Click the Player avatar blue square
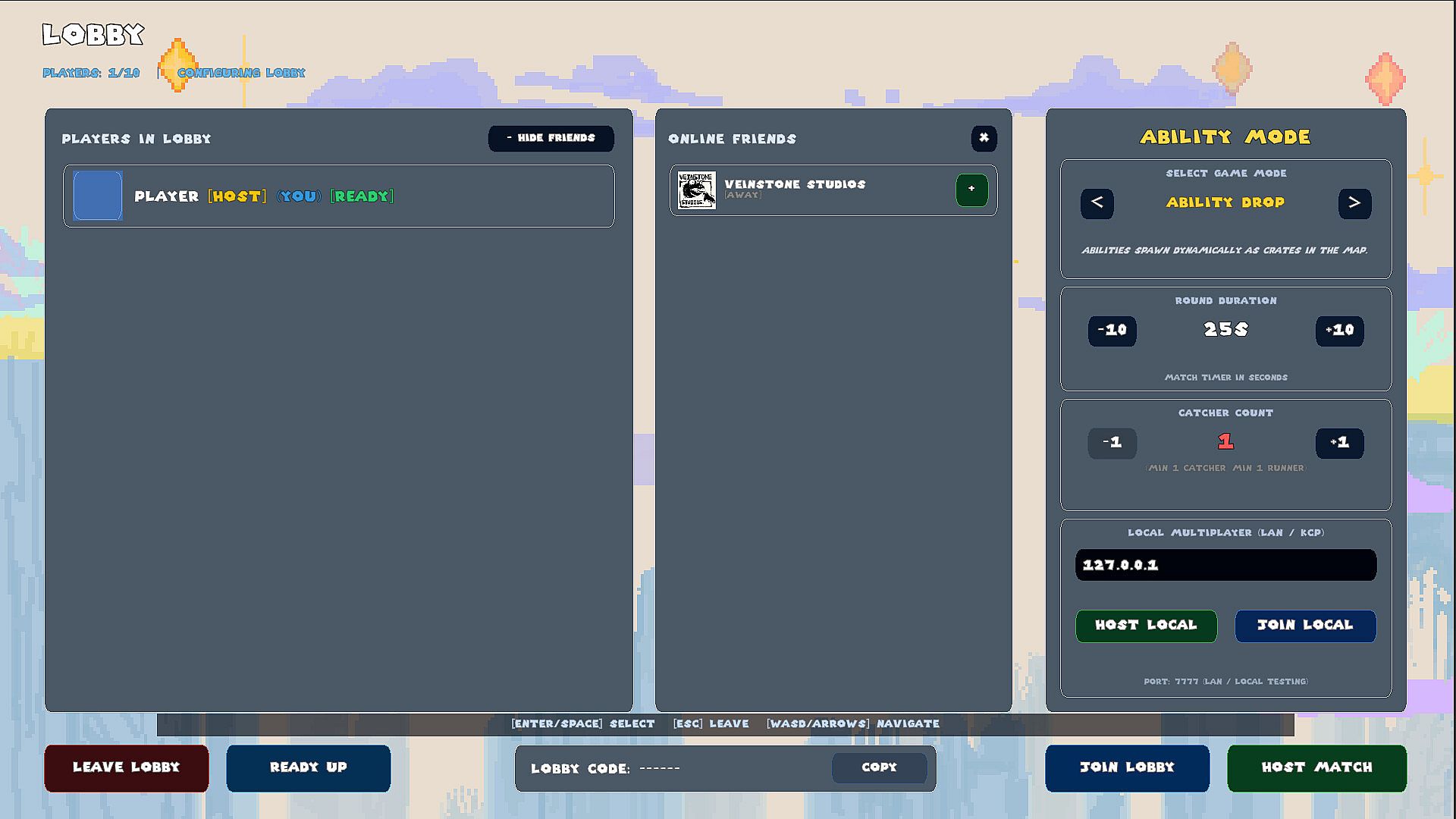 98,196
